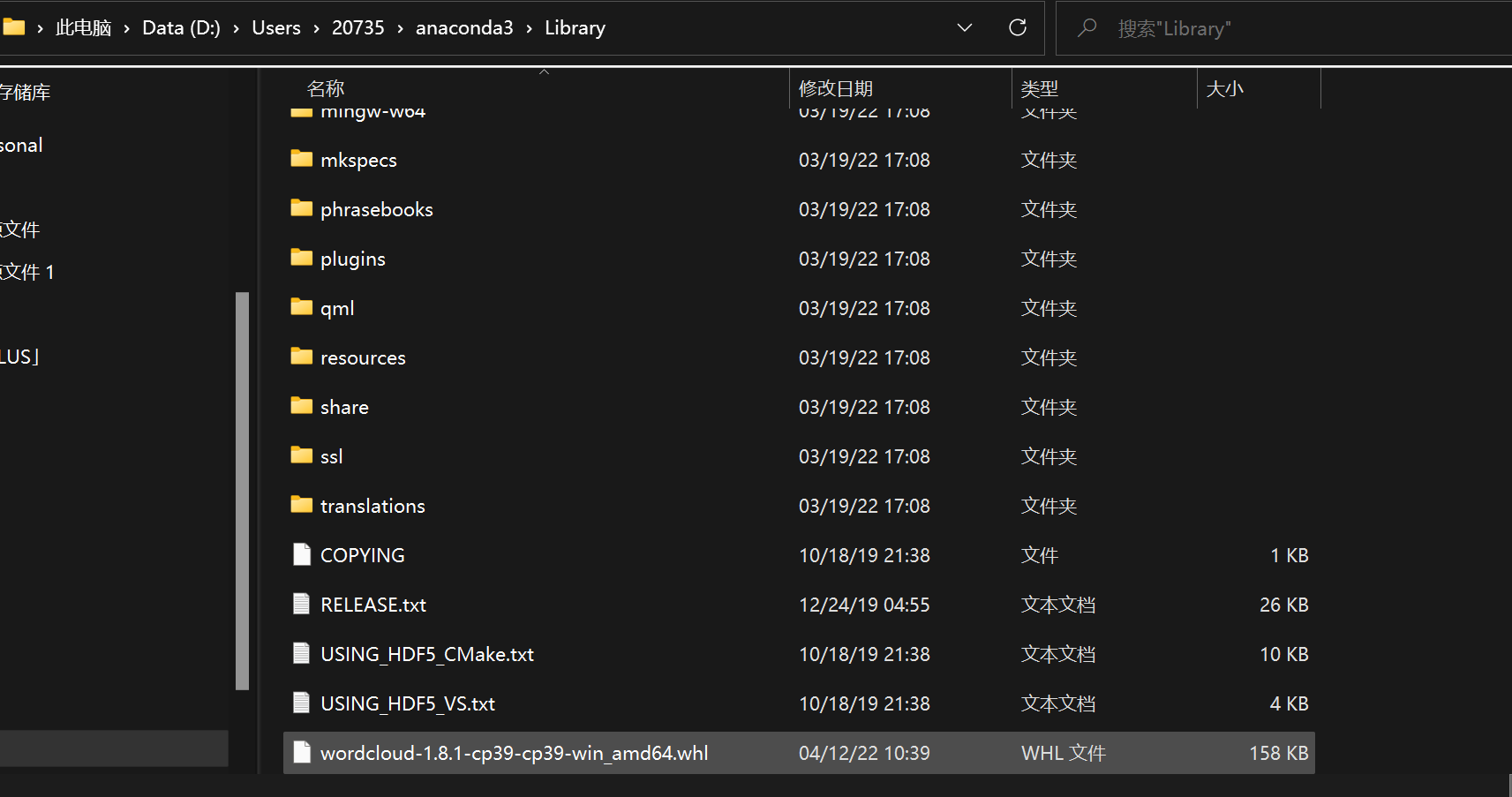Go to the 20735 breadcrumb folder
Screen dimensions: 1512x797
357,27
